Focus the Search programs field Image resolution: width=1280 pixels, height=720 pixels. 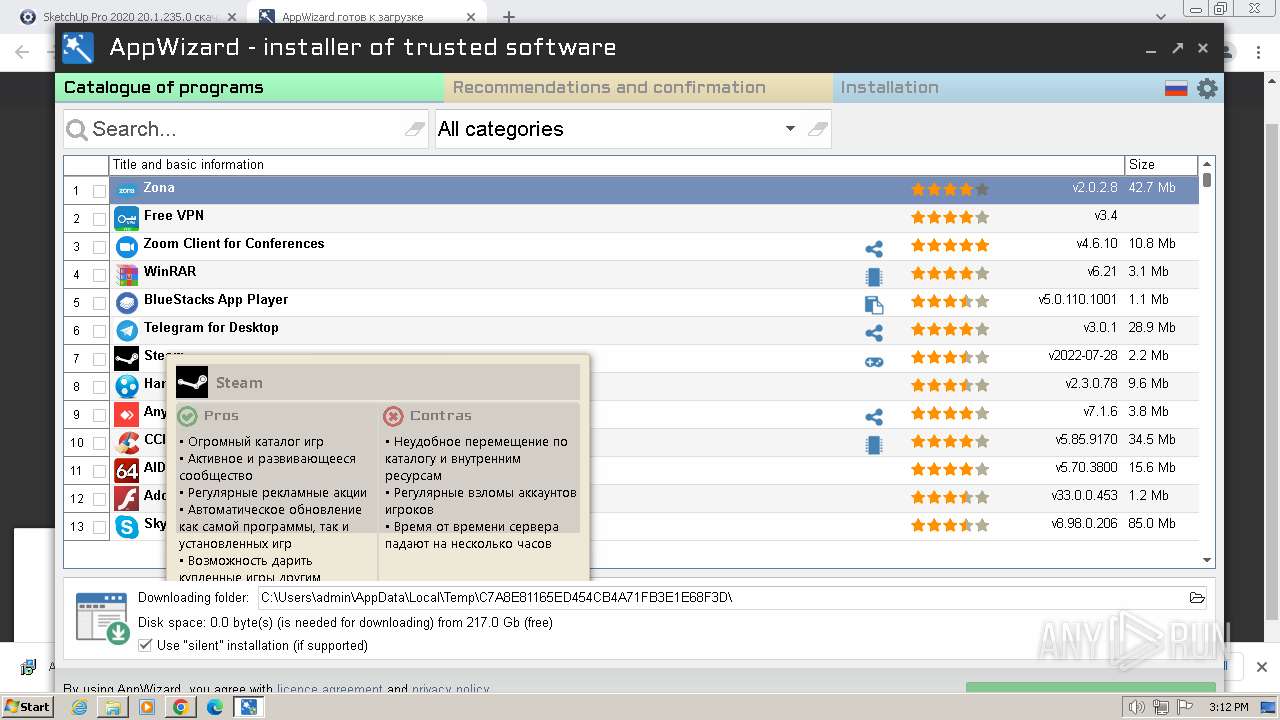pyautogui.click(x=245, y=129)
